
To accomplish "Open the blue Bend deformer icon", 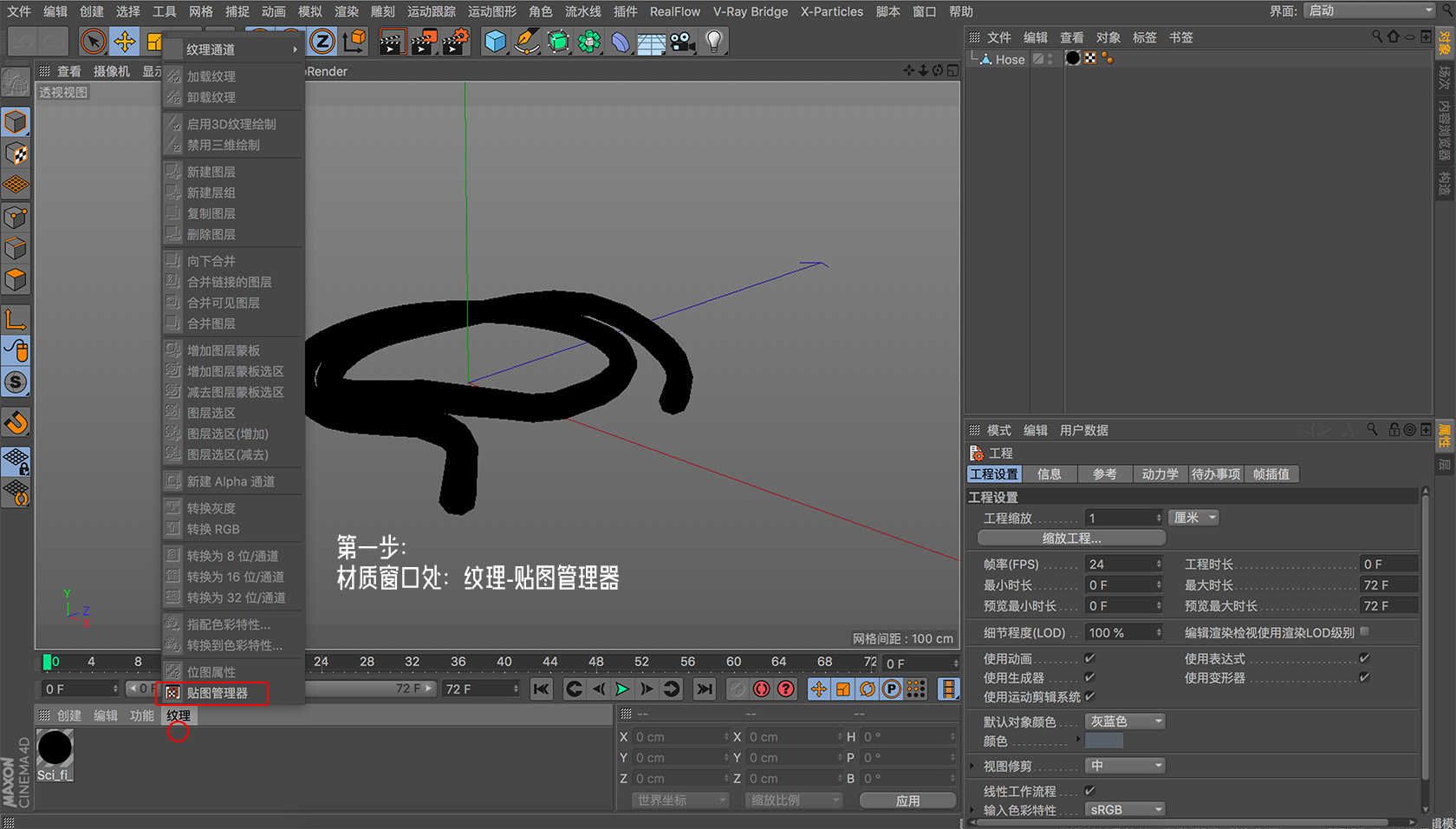I will tap(621, 41).
